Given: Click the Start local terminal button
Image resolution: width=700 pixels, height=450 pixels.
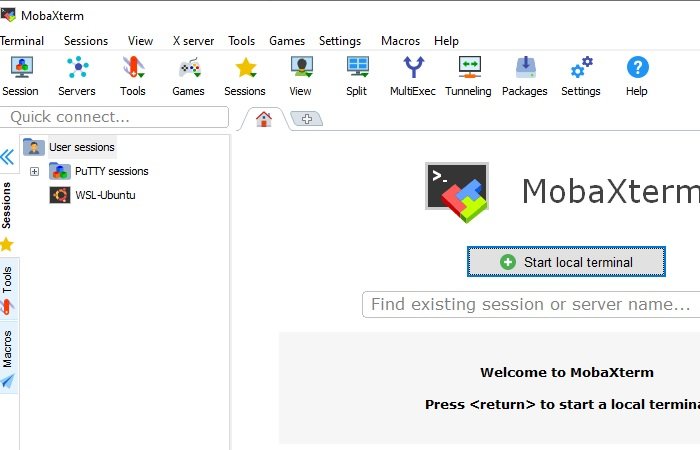Looking at the screenshot, I should click(x=567, y=262).
